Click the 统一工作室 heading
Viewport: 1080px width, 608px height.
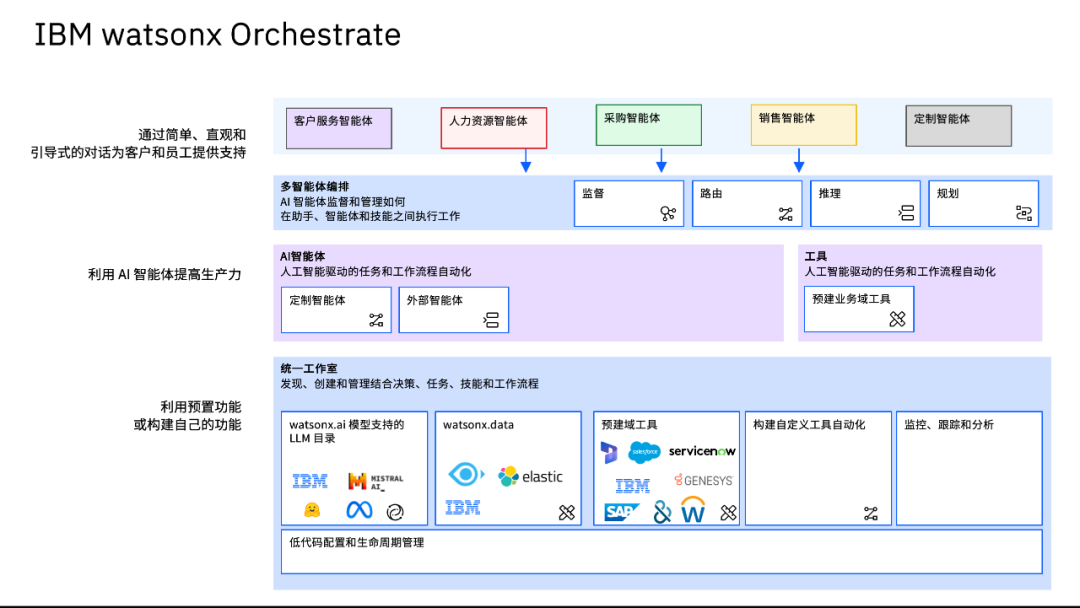coord(309,368)
